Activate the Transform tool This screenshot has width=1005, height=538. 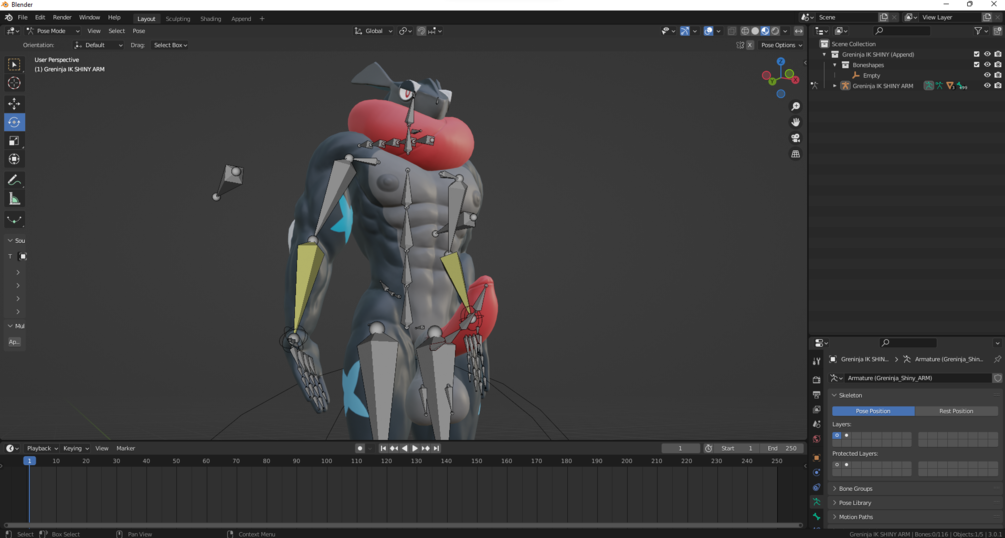[x=14, y=159]
